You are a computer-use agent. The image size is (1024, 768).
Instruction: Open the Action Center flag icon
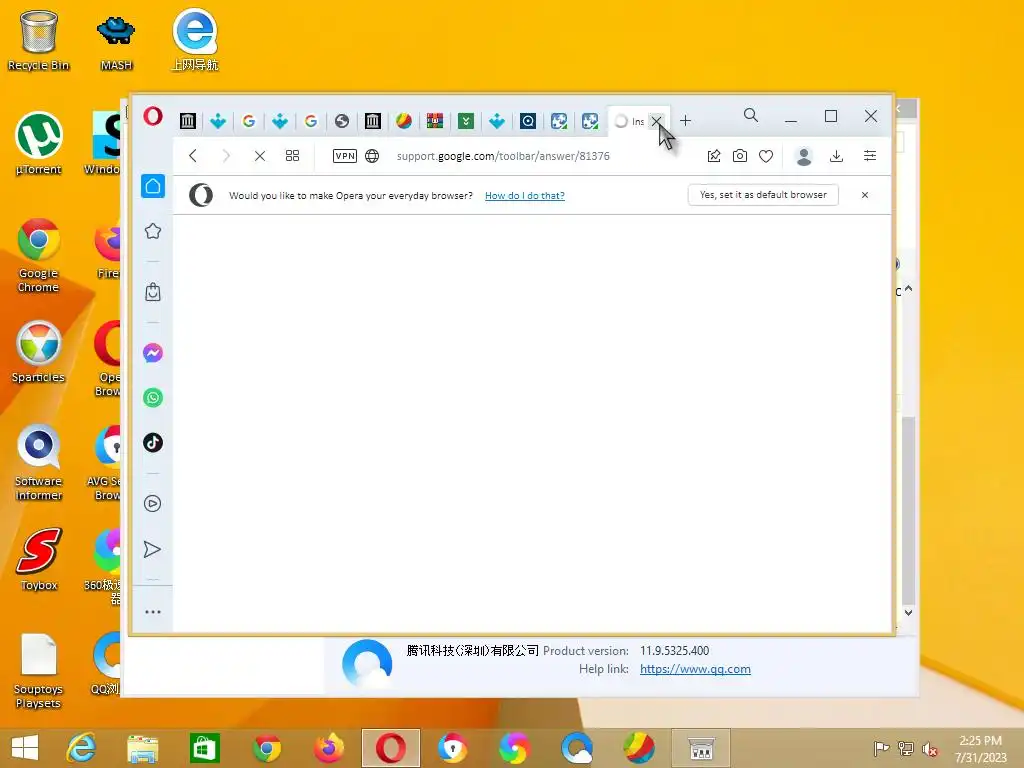click(881, 748)
